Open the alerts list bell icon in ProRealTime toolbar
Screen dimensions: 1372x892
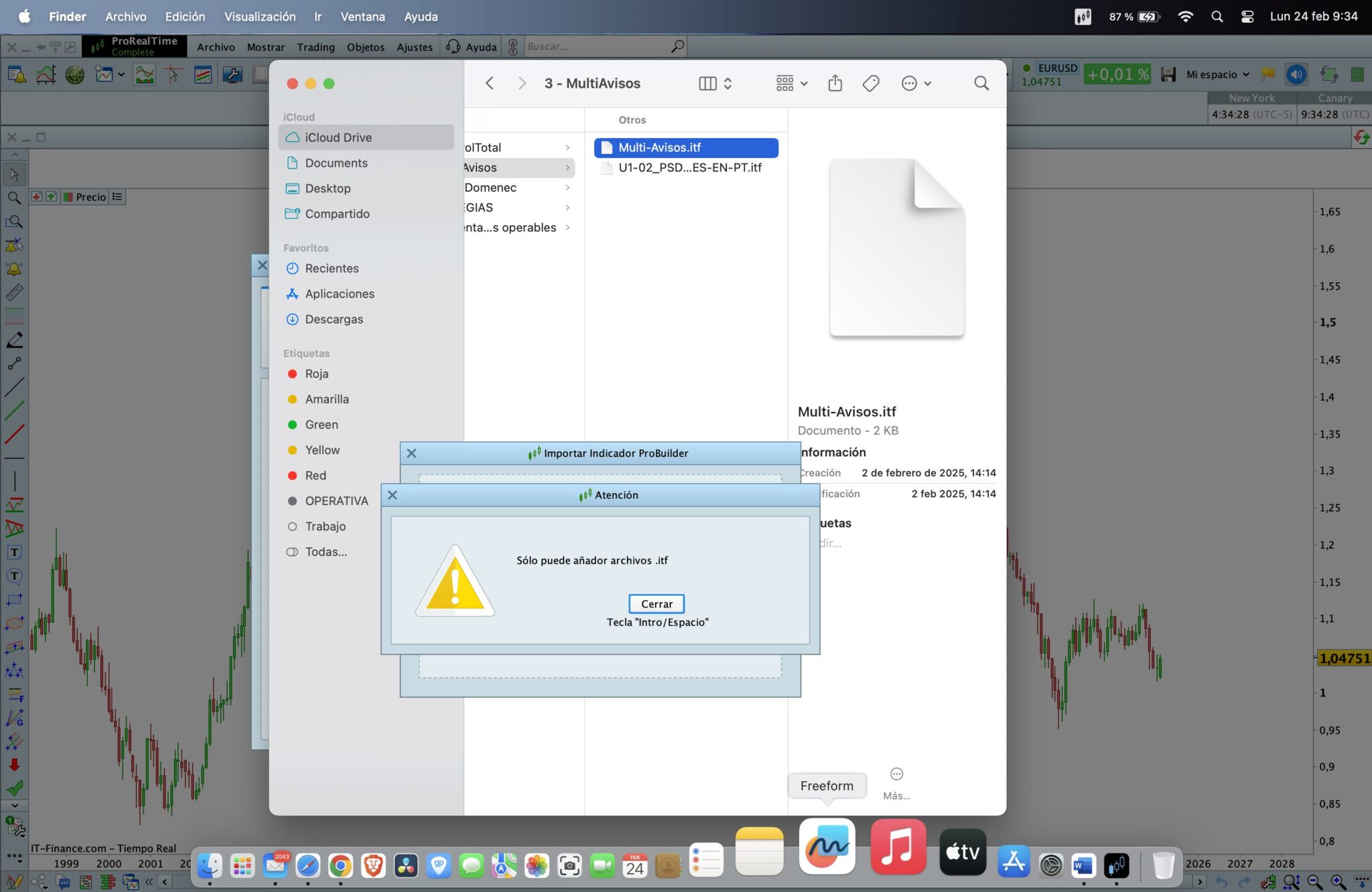click(x=17, y=74)
